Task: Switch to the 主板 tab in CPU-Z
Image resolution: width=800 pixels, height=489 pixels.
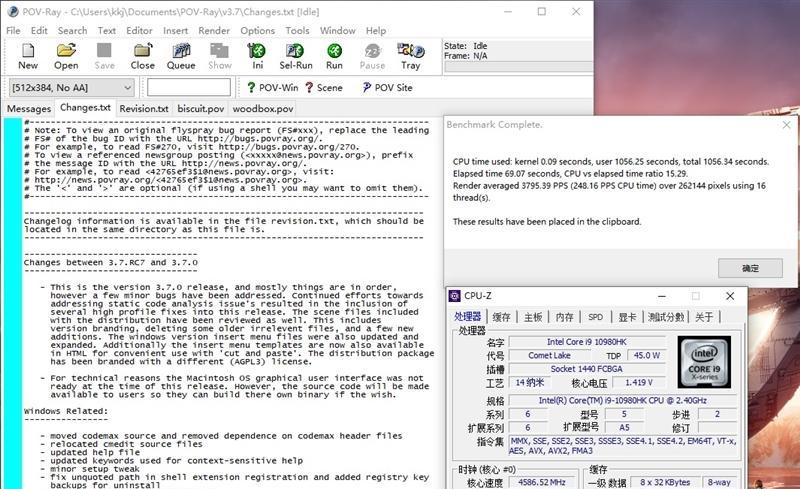Action: coord(533,317)
